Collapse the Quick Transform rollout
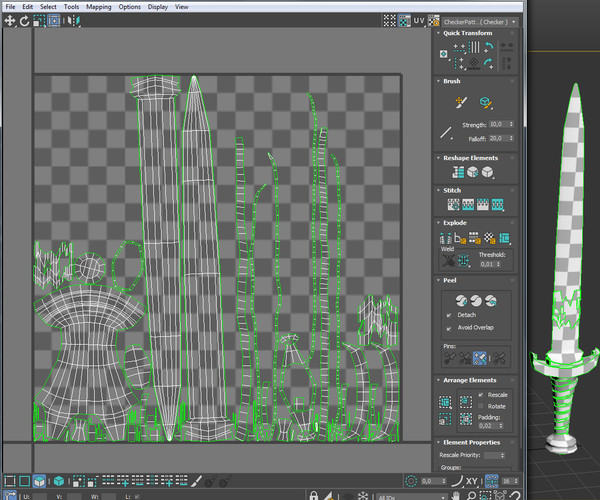Viewport: 600px width, 500px height. click(439, 33)
